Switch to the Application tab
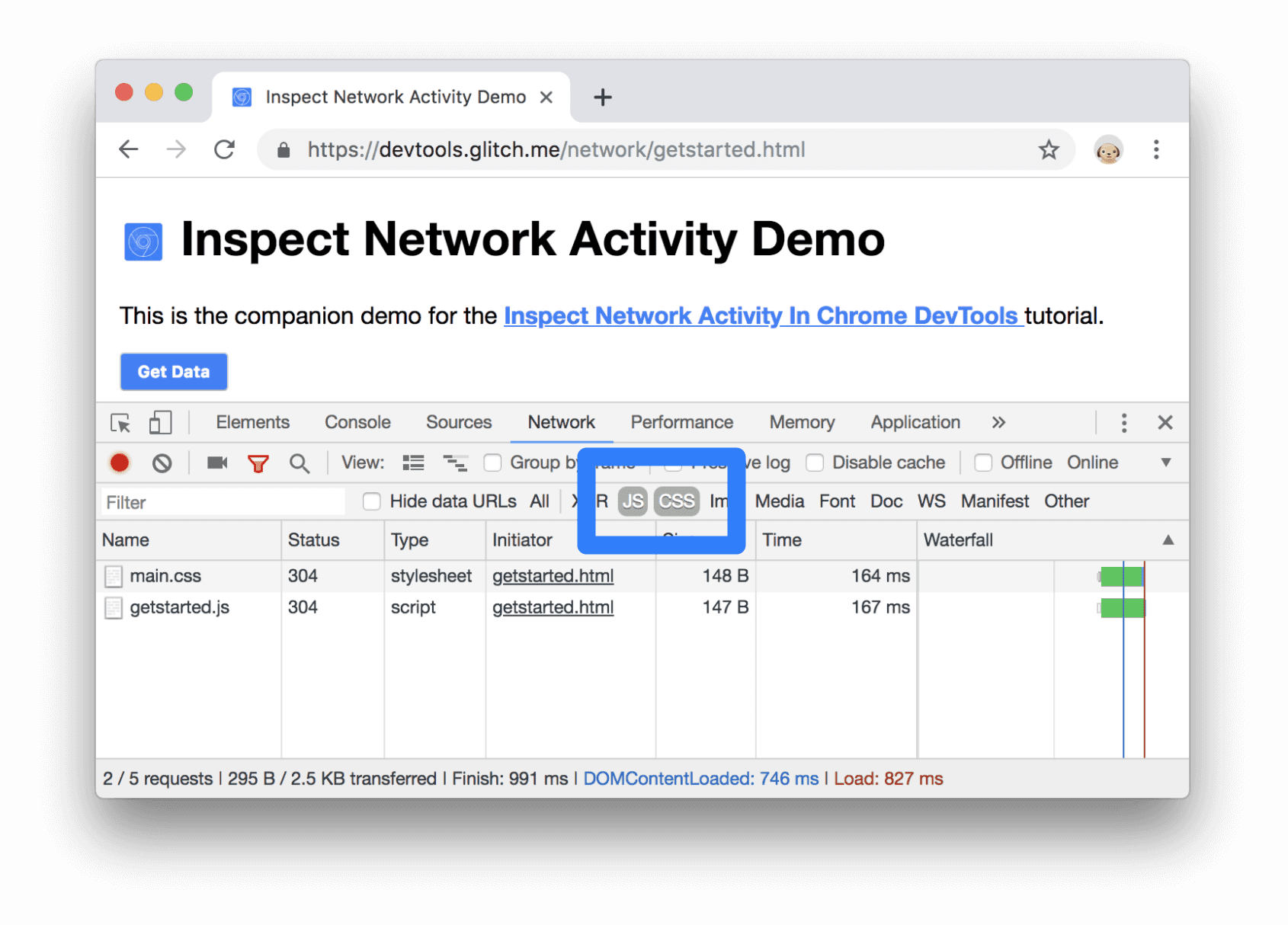This screenshot has height=925, width=1288. tap(915, 423)
